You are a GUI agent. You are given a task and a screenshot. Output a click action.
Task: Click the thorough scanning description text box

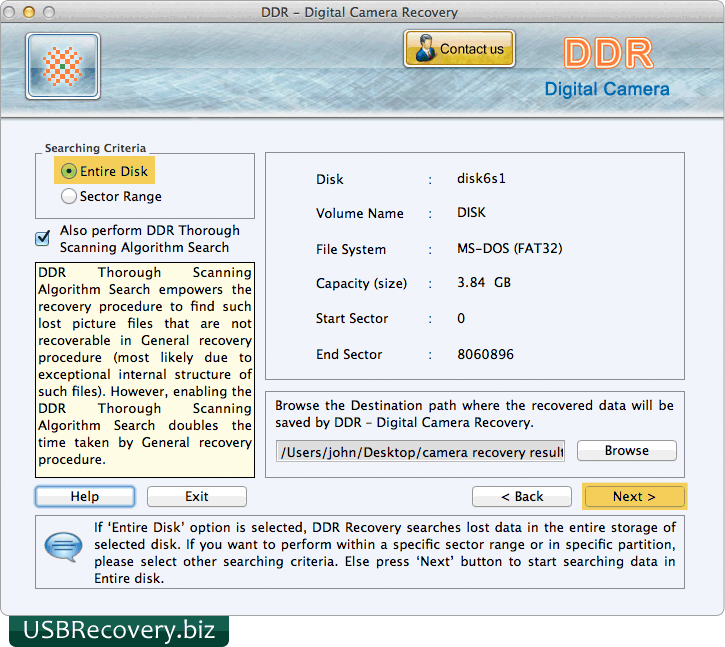[x=145, y=370]
